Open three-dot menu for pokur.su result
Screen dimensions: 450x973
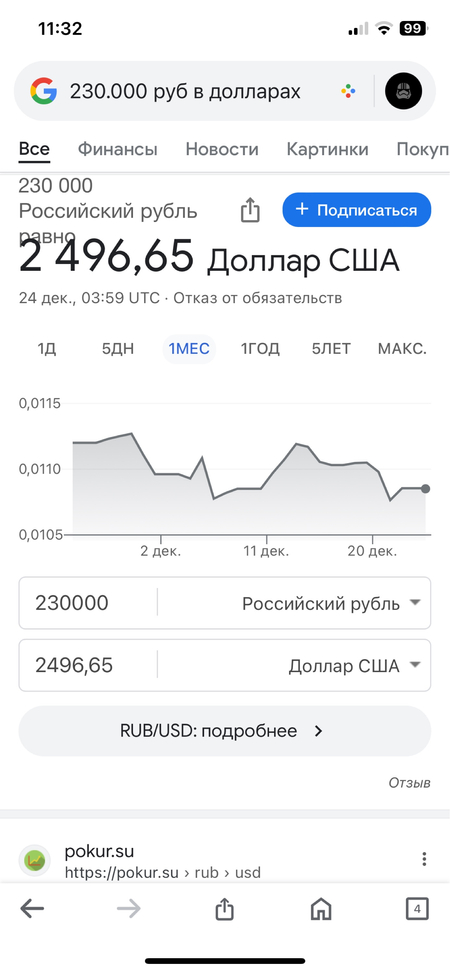(x=424, y=859)
